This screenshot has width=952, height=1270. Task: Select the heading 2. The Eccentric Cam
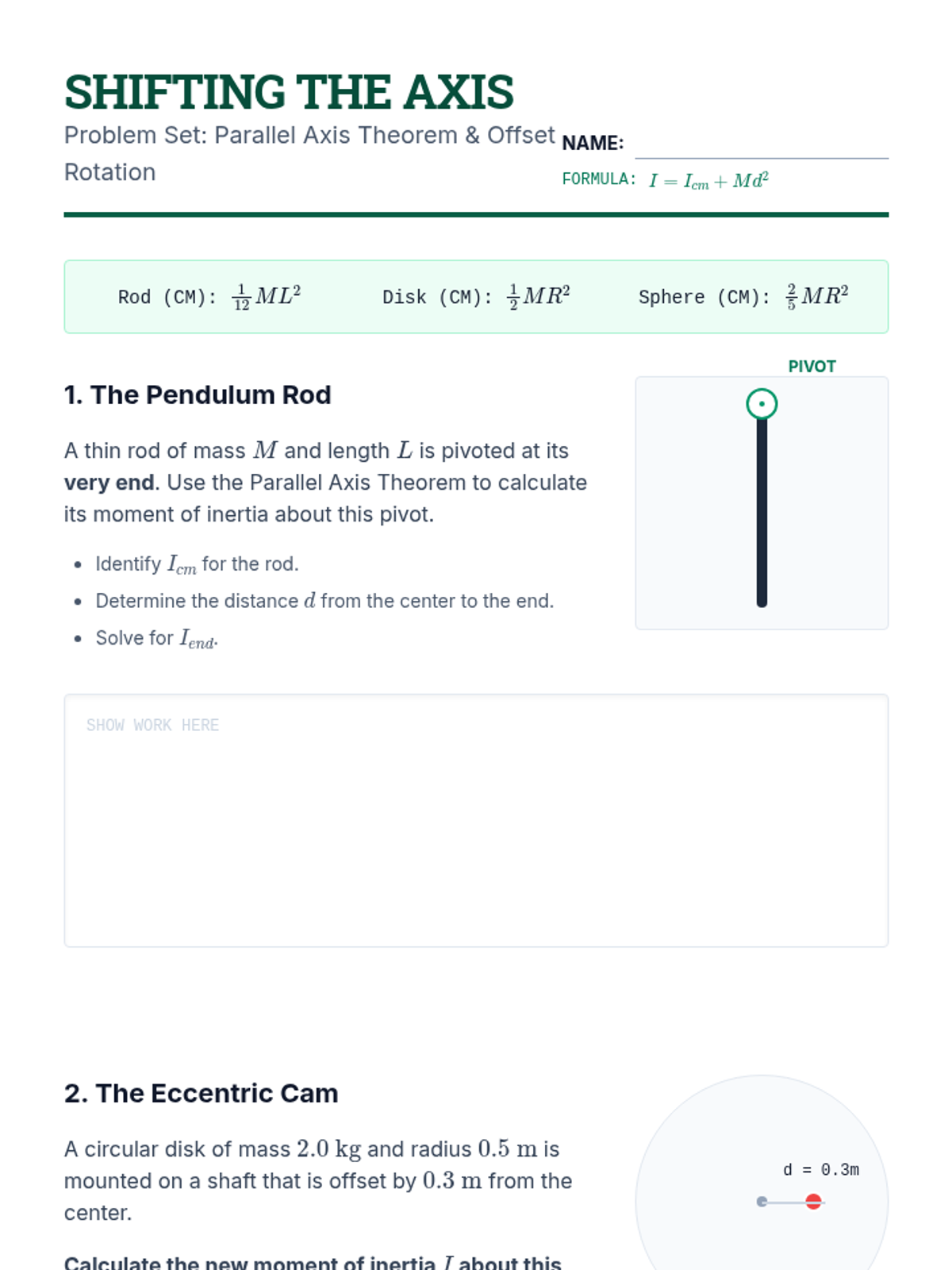tap(202, 1094)
